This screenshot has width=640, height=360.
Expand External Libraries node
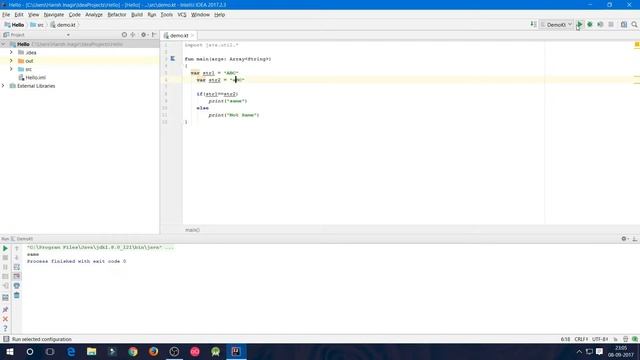[x=4, y=86]
